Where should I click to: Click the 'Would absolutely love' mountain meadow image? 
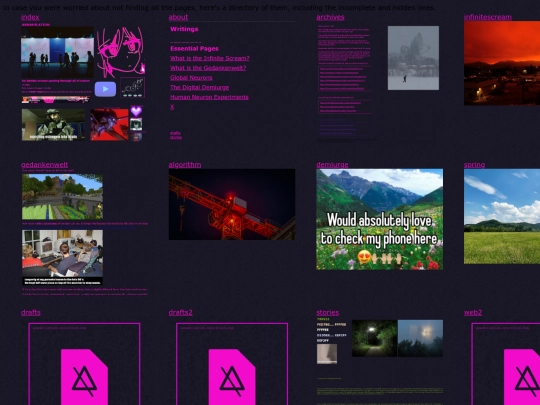(x=380, y=219)
